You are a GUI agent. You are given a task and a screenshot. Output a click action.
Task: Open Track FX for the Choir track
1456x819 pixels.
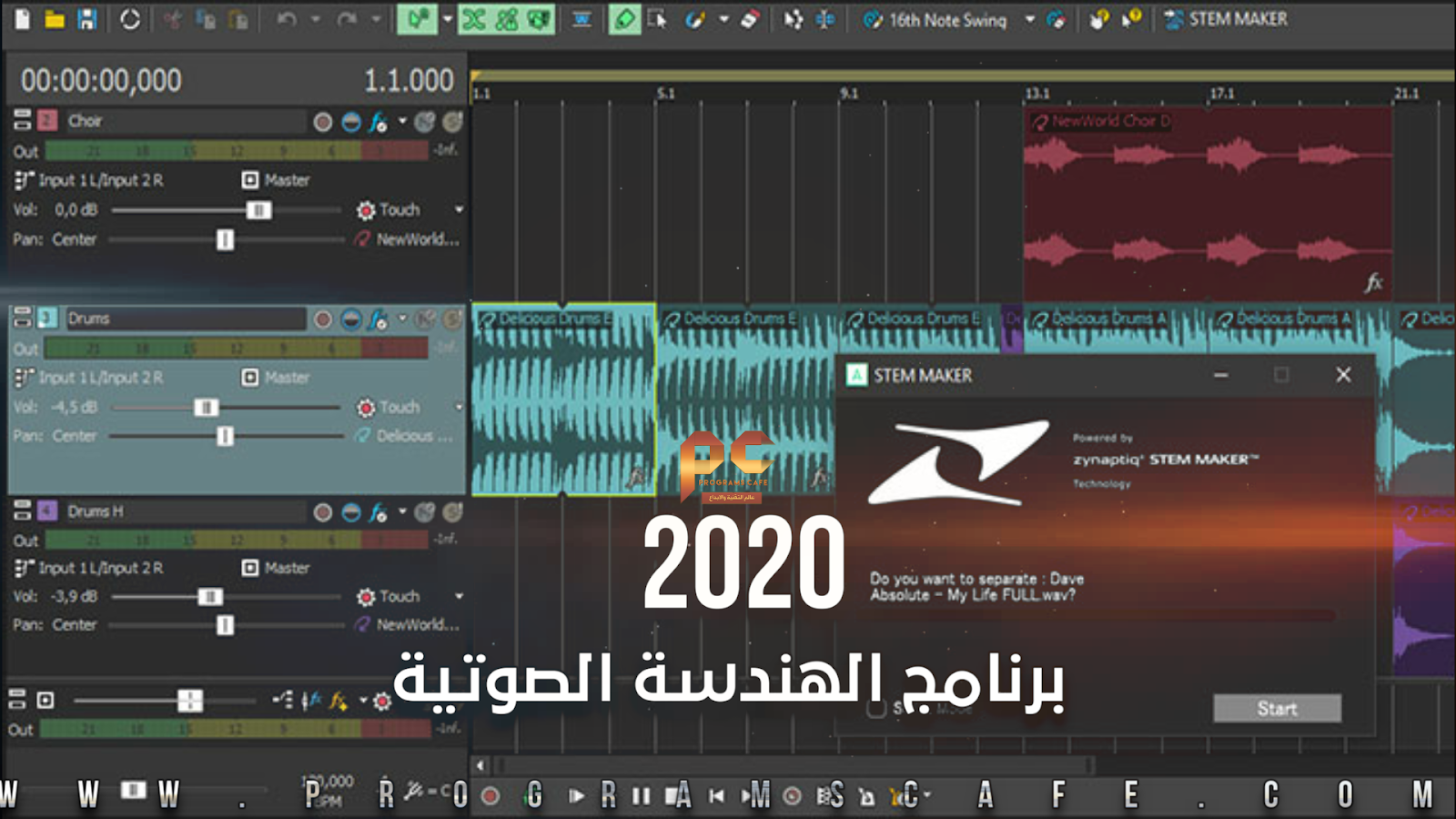point(378,122)
